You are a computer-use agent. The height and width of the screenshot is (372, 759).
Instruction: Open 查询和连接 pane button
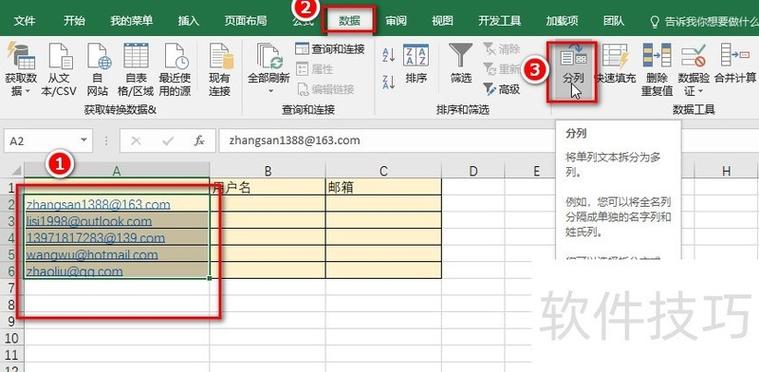point(330,49)
